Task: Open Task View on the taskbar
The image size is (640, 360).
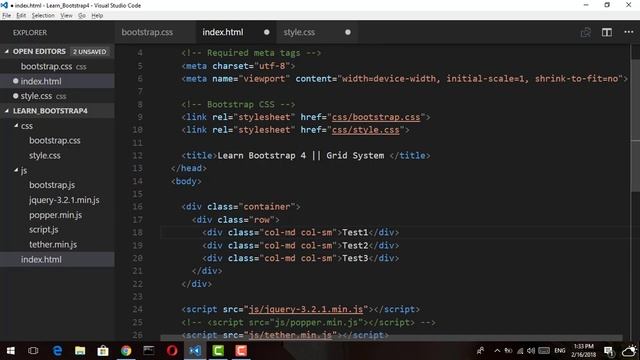Action: point(33,351)
